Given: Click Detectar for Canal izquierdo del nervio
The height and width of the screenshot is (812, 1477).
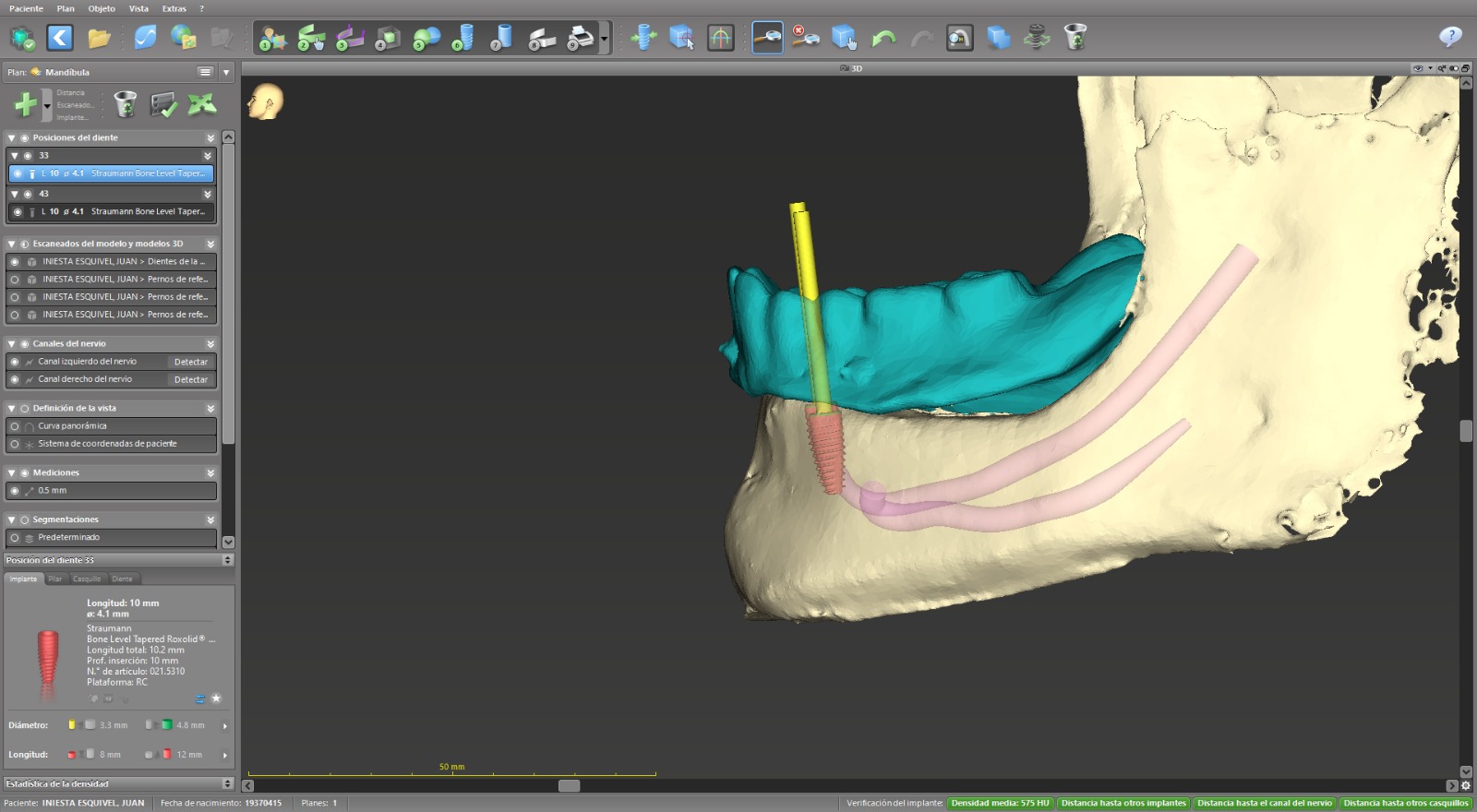Looking at the screenshot, I should pyautogui.click(x=191, y=362).
